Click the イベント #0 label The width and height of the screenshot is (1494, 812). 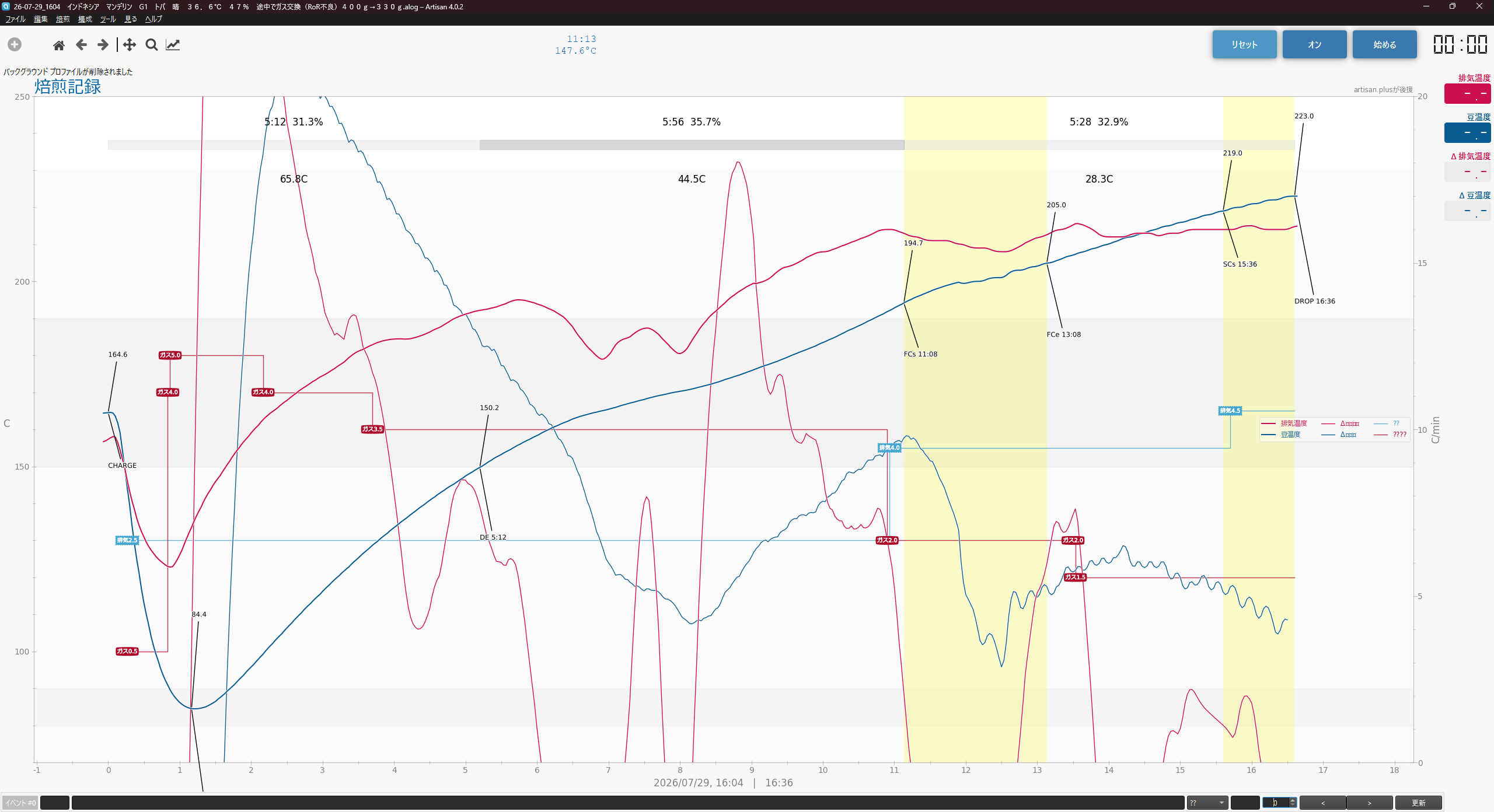pyautogui.click(x=20, y=803)
